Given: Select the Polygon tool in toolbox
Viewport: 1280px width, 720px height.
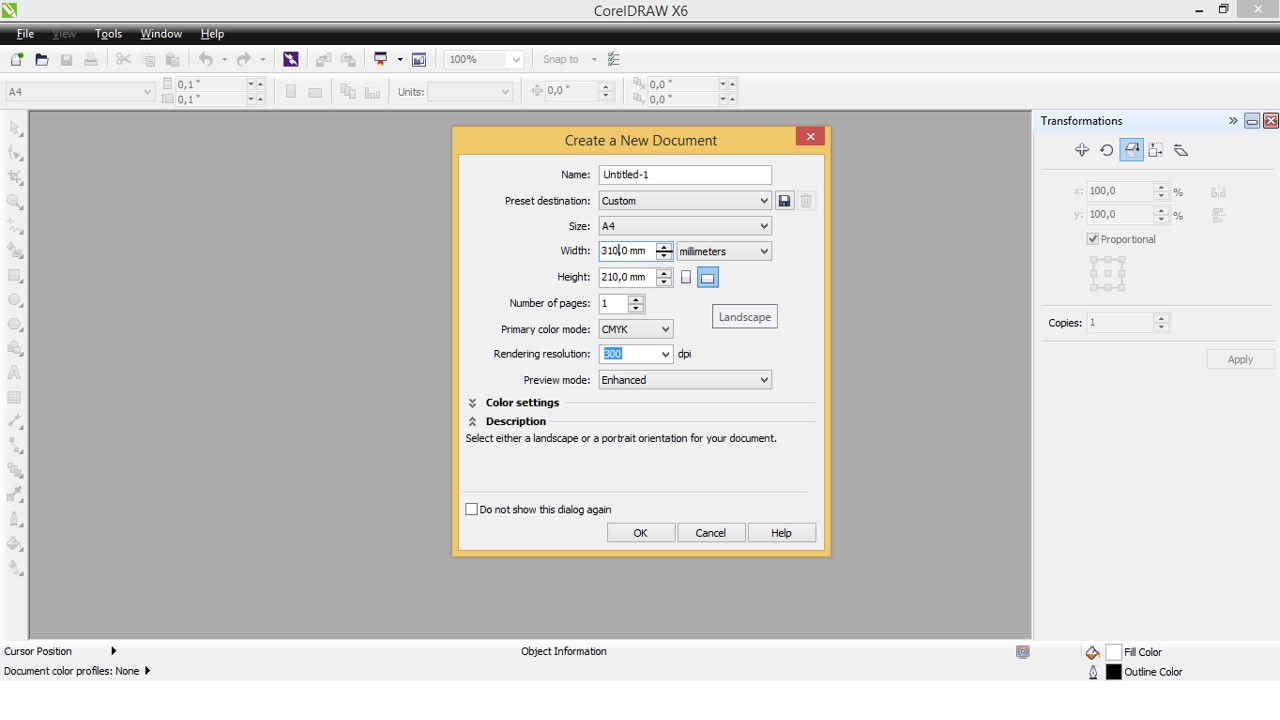Looking at the screenshot, I should 15,324.
